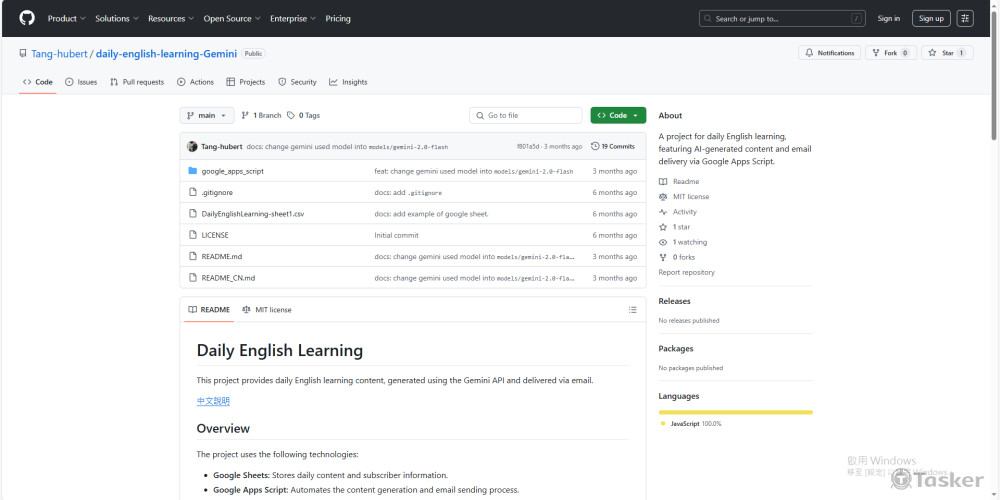1000x500 pixels.
Task: Switch to the Issues tab
Action: pyautogui.click(x=81, y=82)
